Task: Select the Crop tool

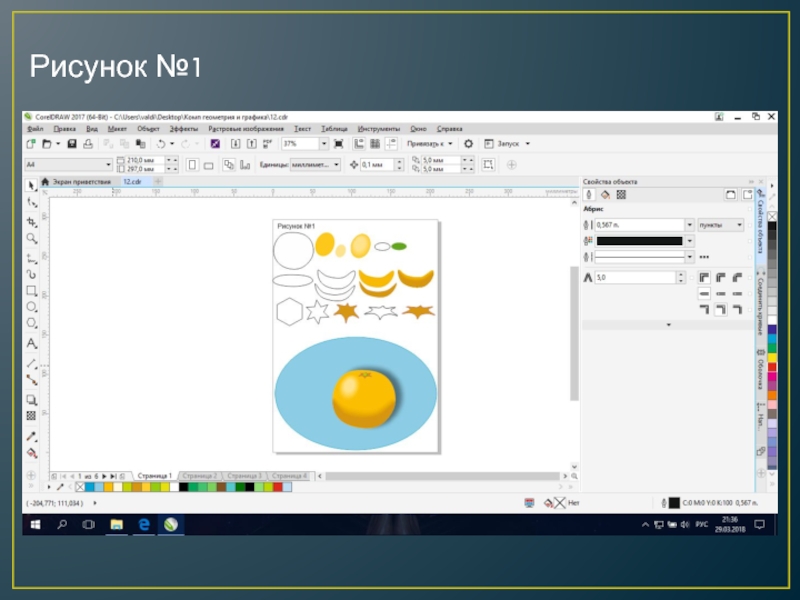Action: point(32,221)
